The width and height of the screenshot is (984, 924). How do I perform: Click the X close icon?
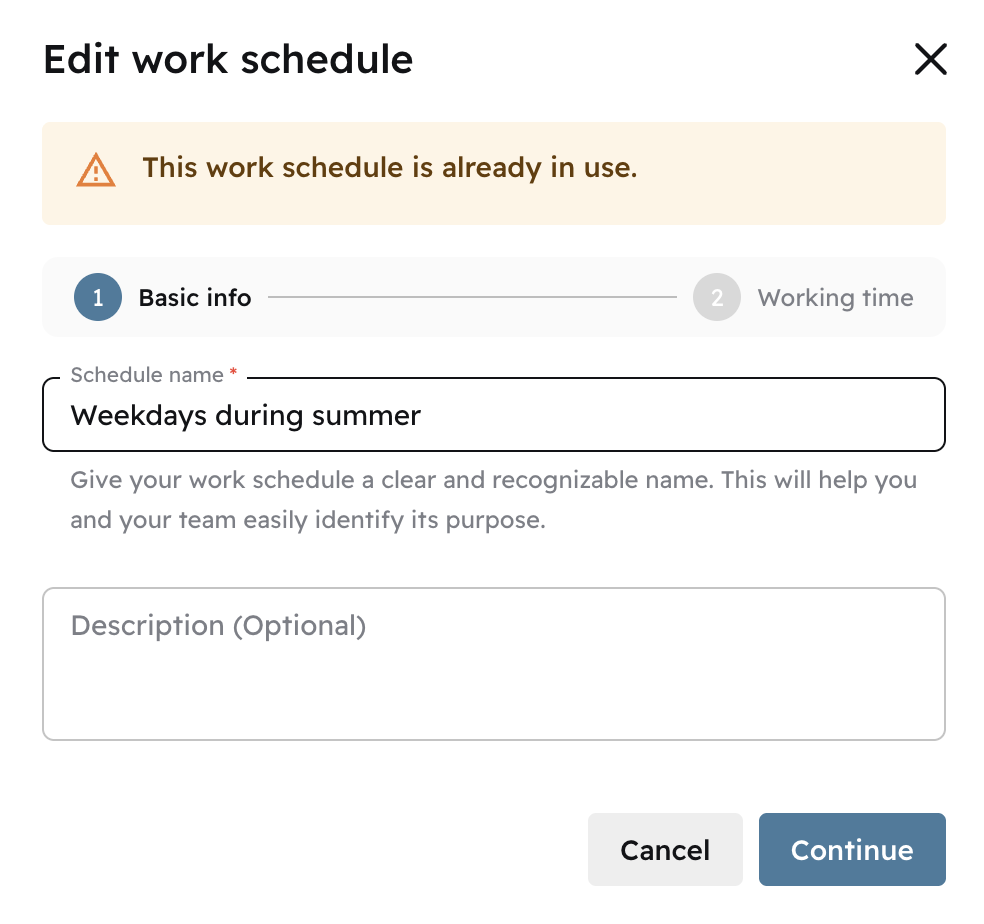931,59
